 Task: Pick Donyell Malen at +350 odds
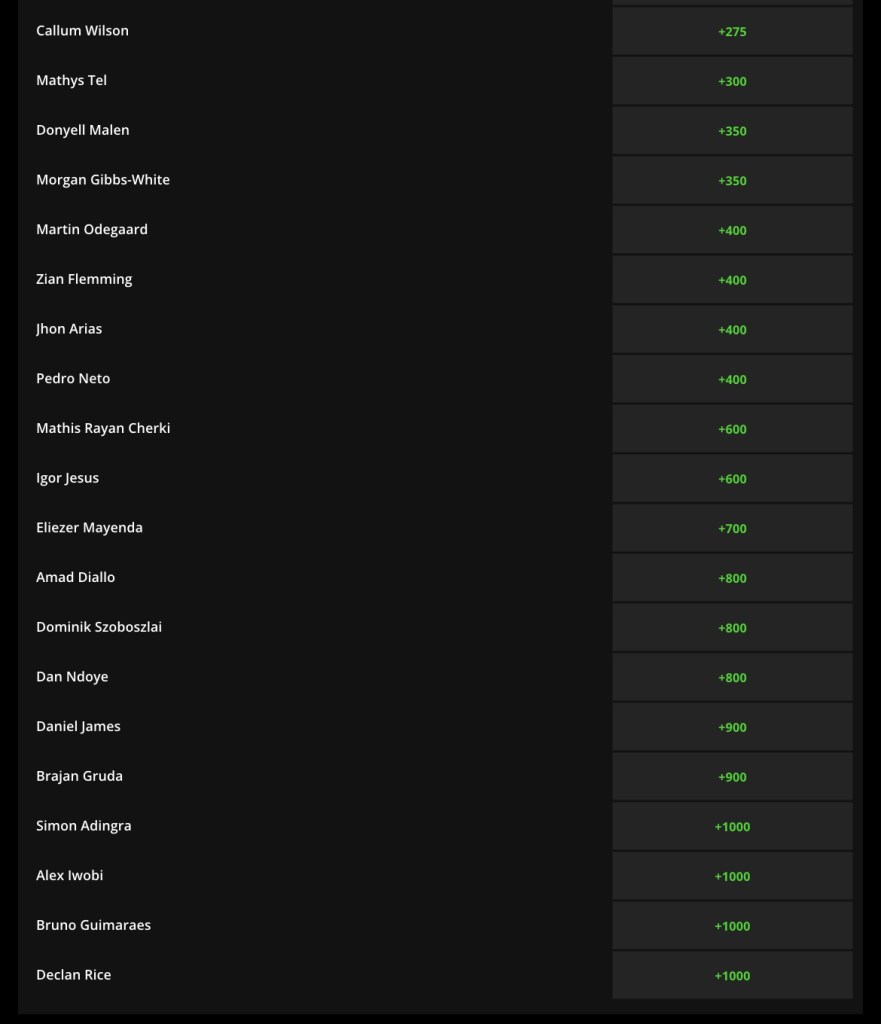pos(732,131)
